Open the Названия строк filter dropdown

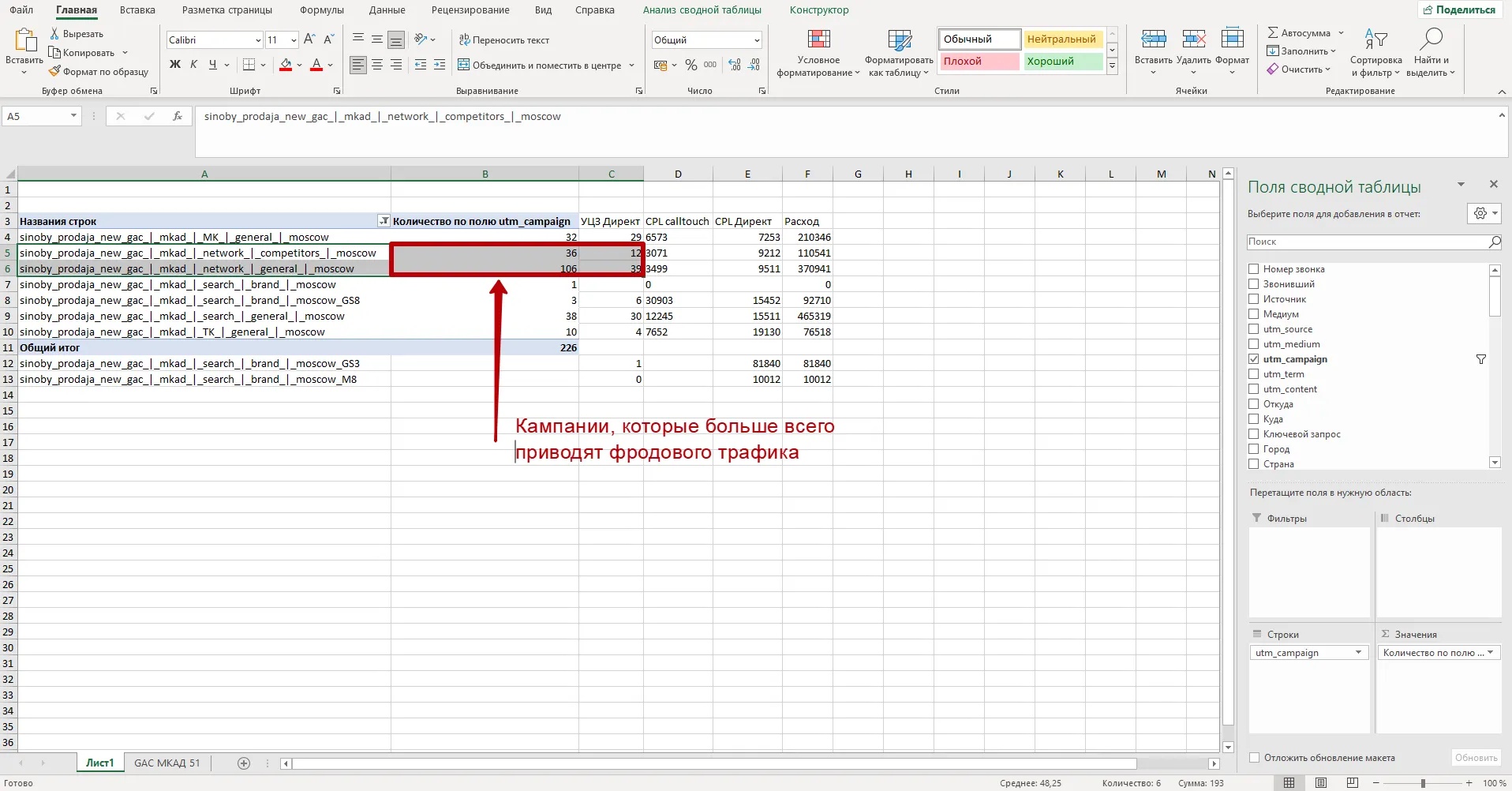coord(384,221)
